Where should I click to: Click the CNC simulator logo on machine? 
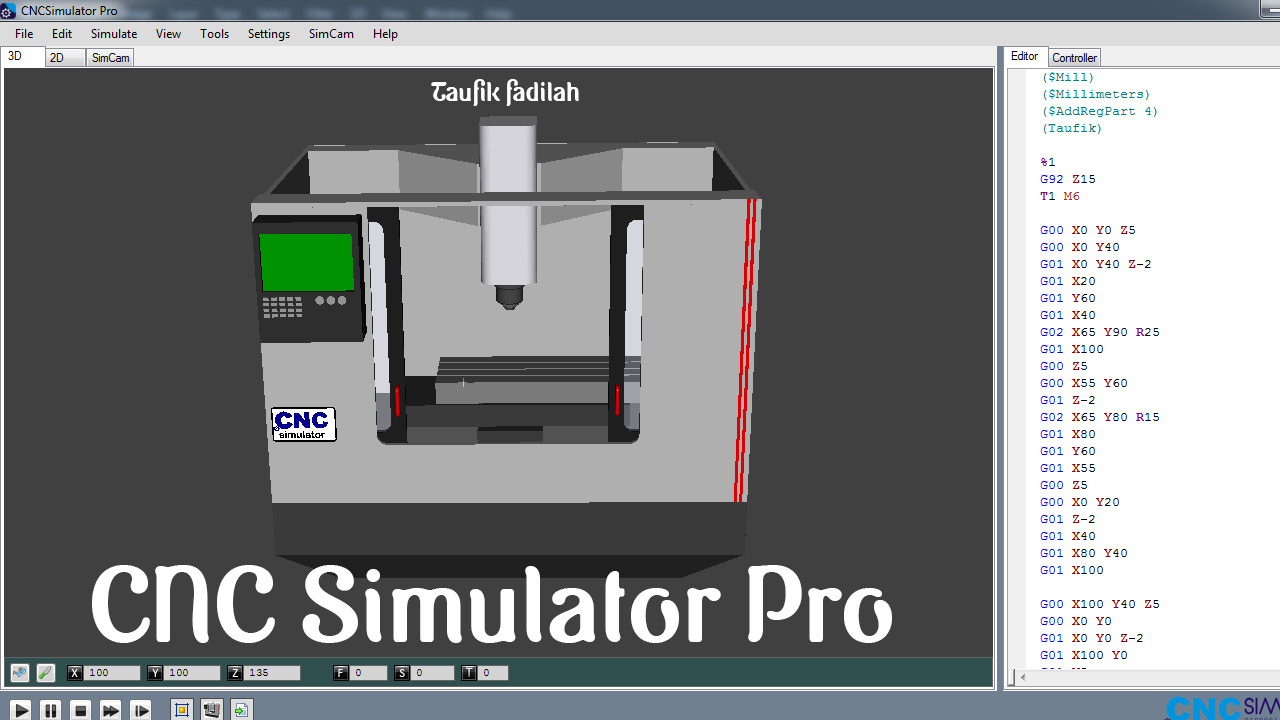tap(304, 424)
